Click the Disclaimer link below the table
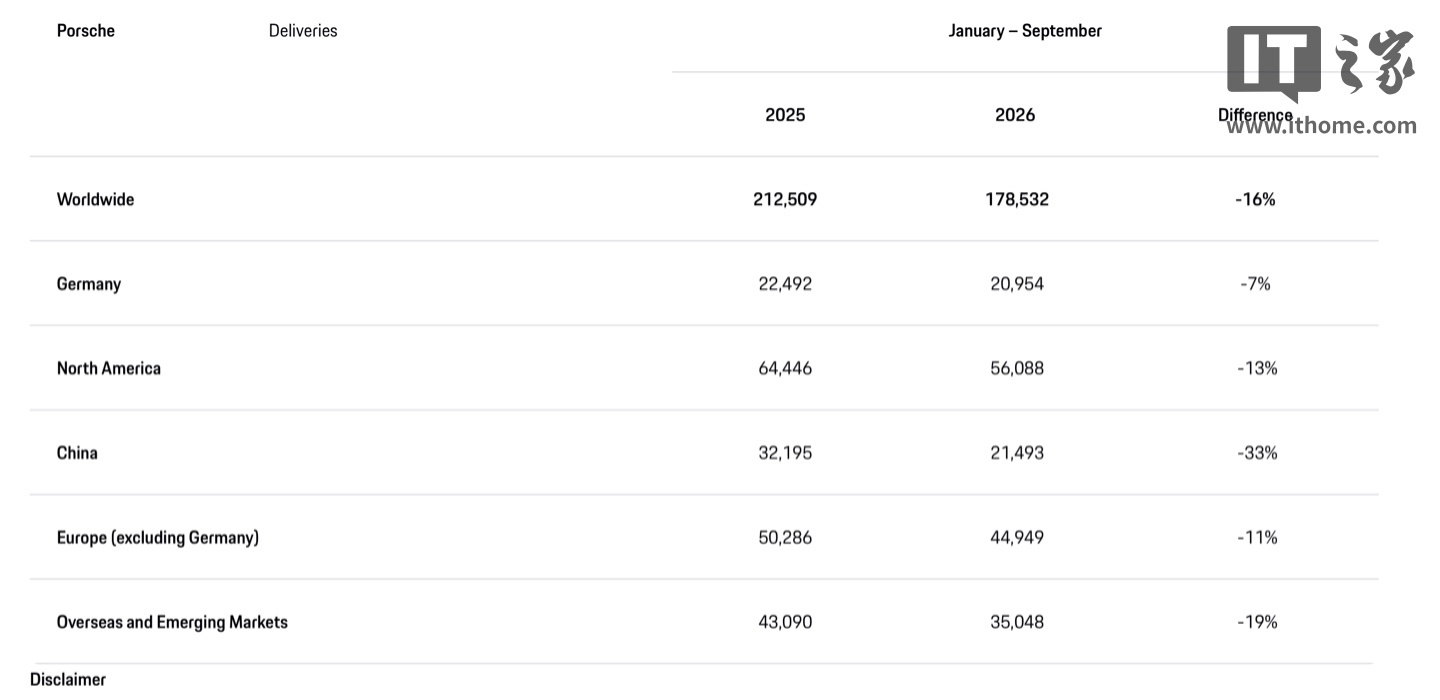1440x700 pixels. (68, 680)
